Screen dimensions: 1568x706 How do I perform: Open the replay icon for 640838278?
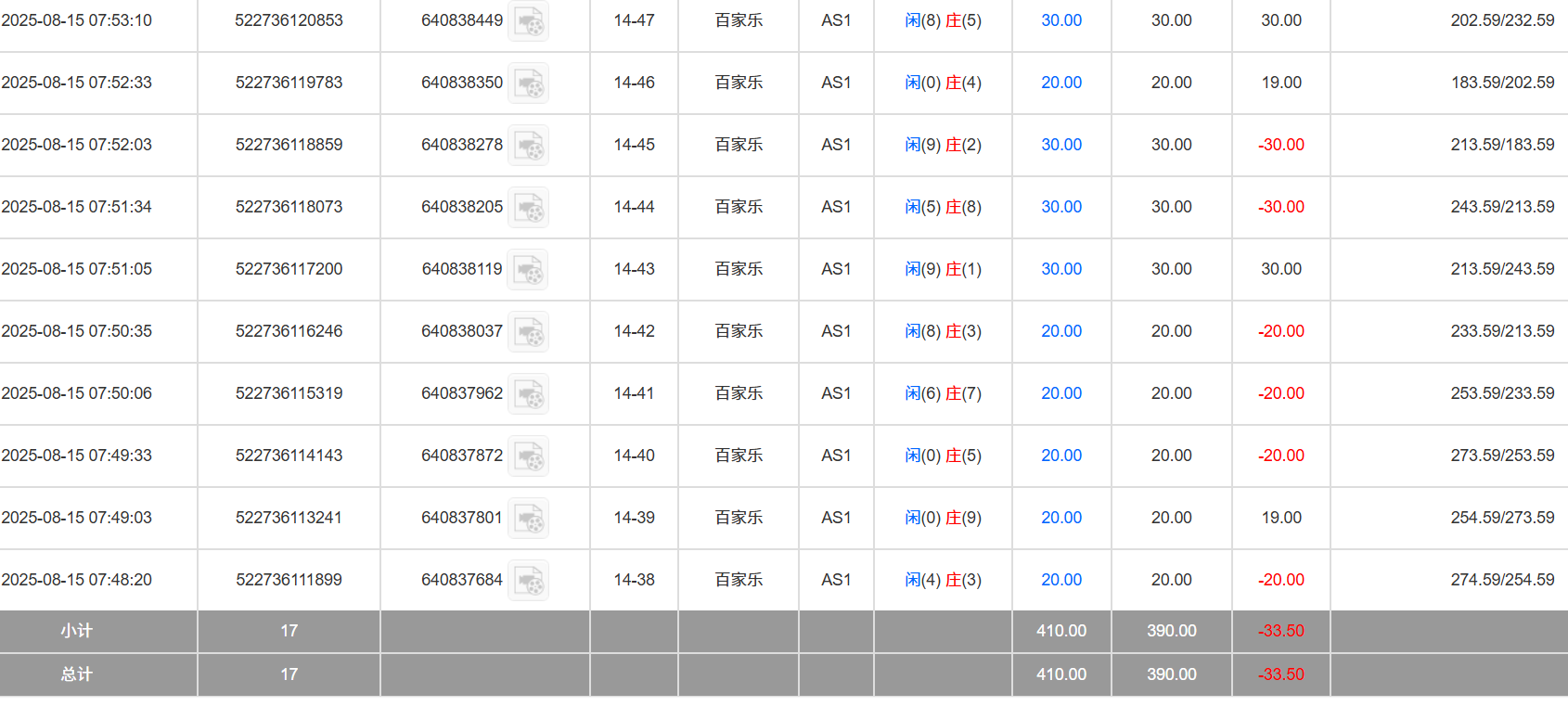[529, 146]
